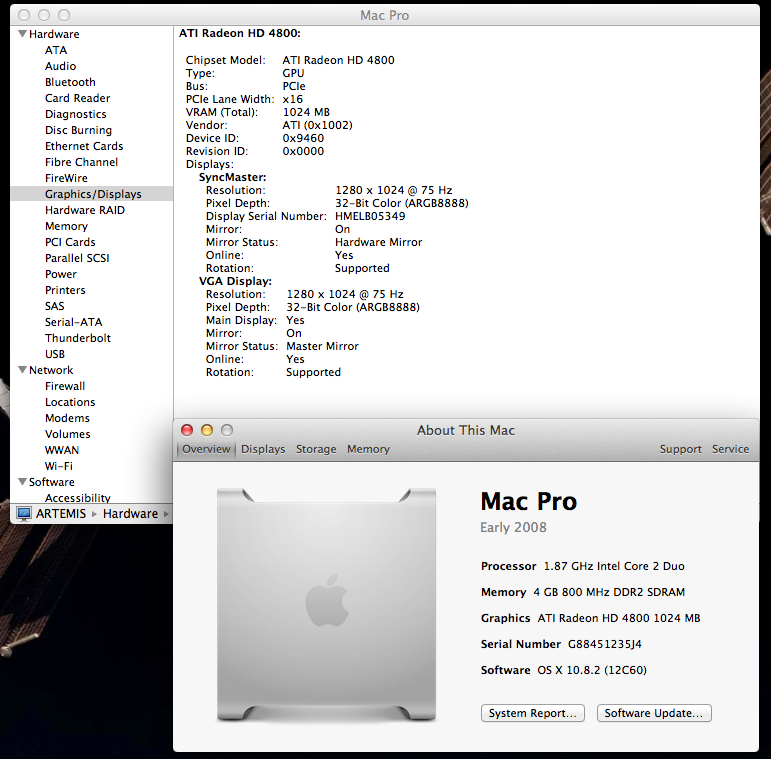Open the Support tab
This screenshot has width=771, height=759.
[681, 449]
